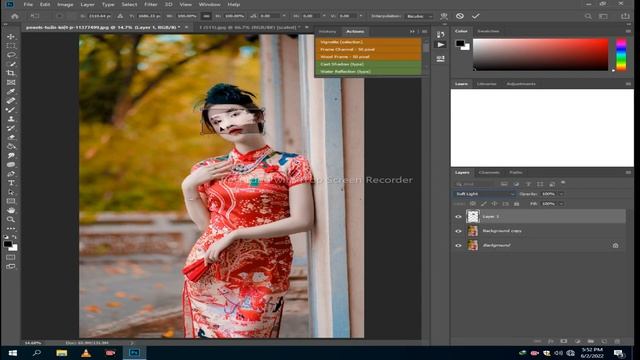Toggle lock image pixels brush icon
The image size is (640, 360).
pyautogui.click(x=484, y=203)
